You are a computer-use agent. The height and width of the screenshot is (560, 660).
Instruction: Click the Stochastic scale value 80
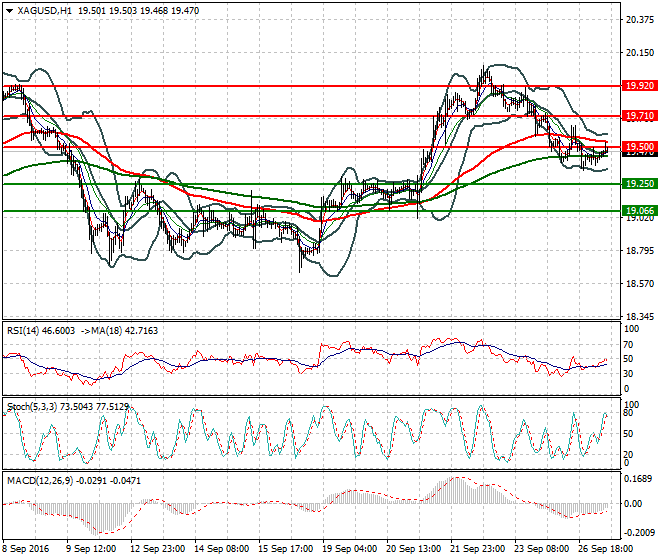628,413
